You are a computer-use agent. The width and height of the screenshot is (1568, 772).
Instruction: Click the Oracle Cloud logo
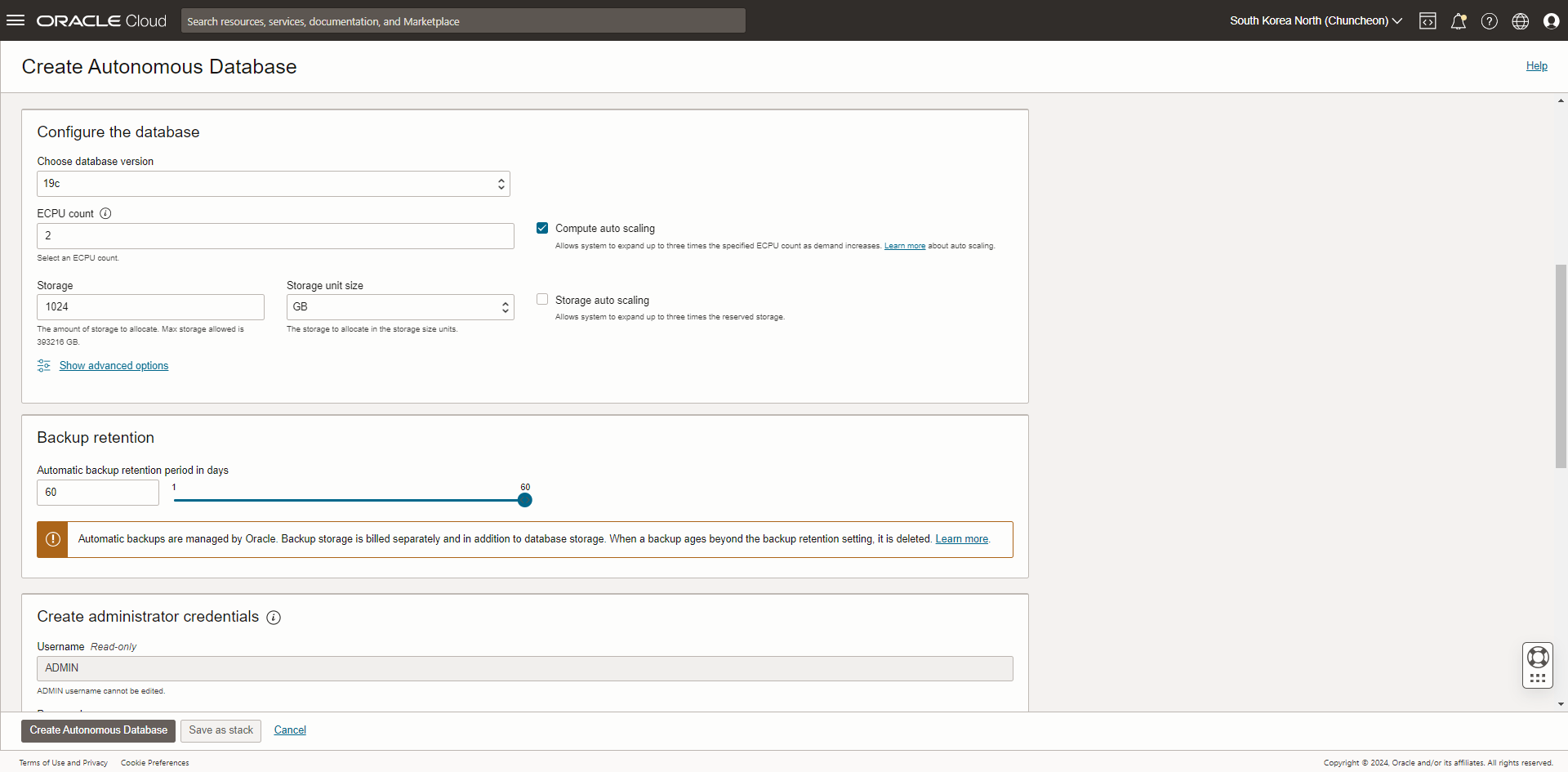(x=101, y=21)
